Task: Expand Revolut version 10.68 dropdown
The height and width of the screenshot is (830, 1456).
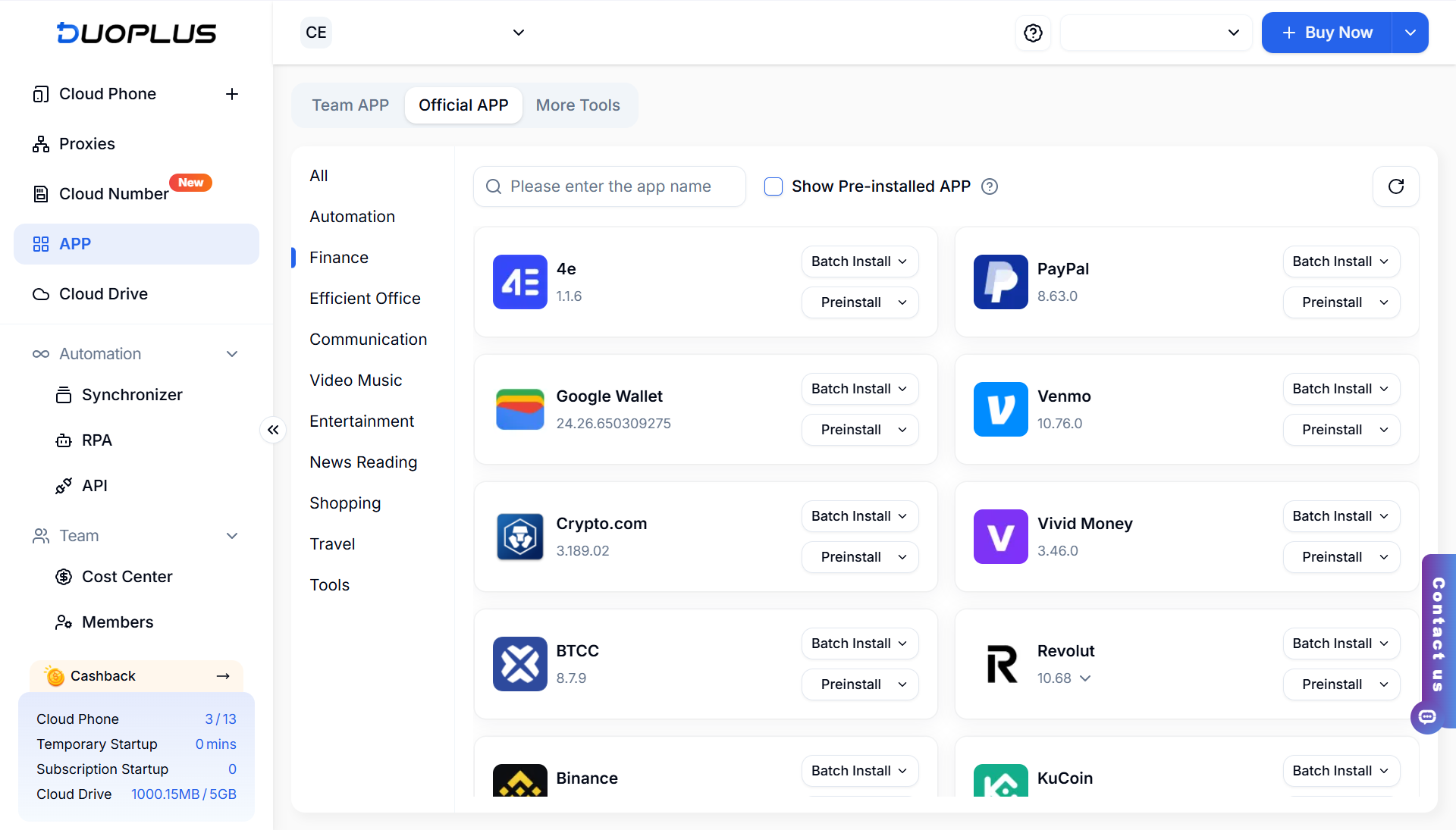Action: point(1085,678)
